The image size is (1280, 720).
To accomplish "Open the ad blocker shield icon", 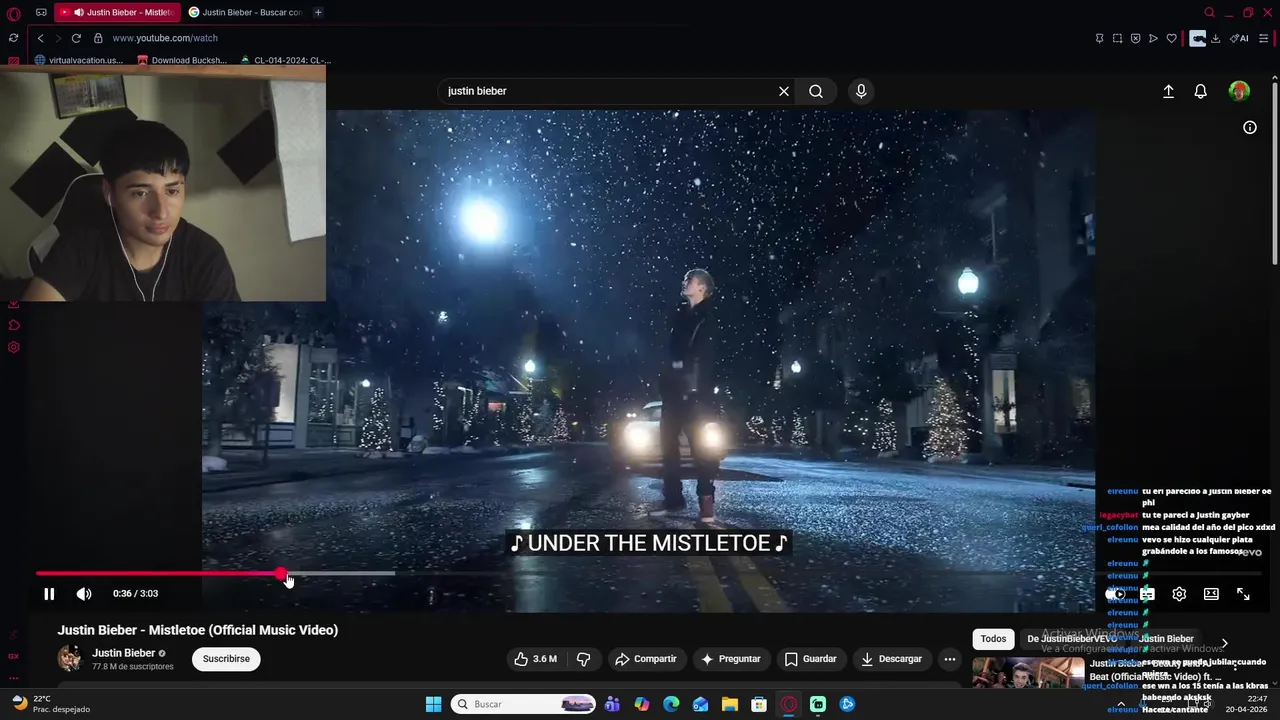I will [x=1135, y=38].
